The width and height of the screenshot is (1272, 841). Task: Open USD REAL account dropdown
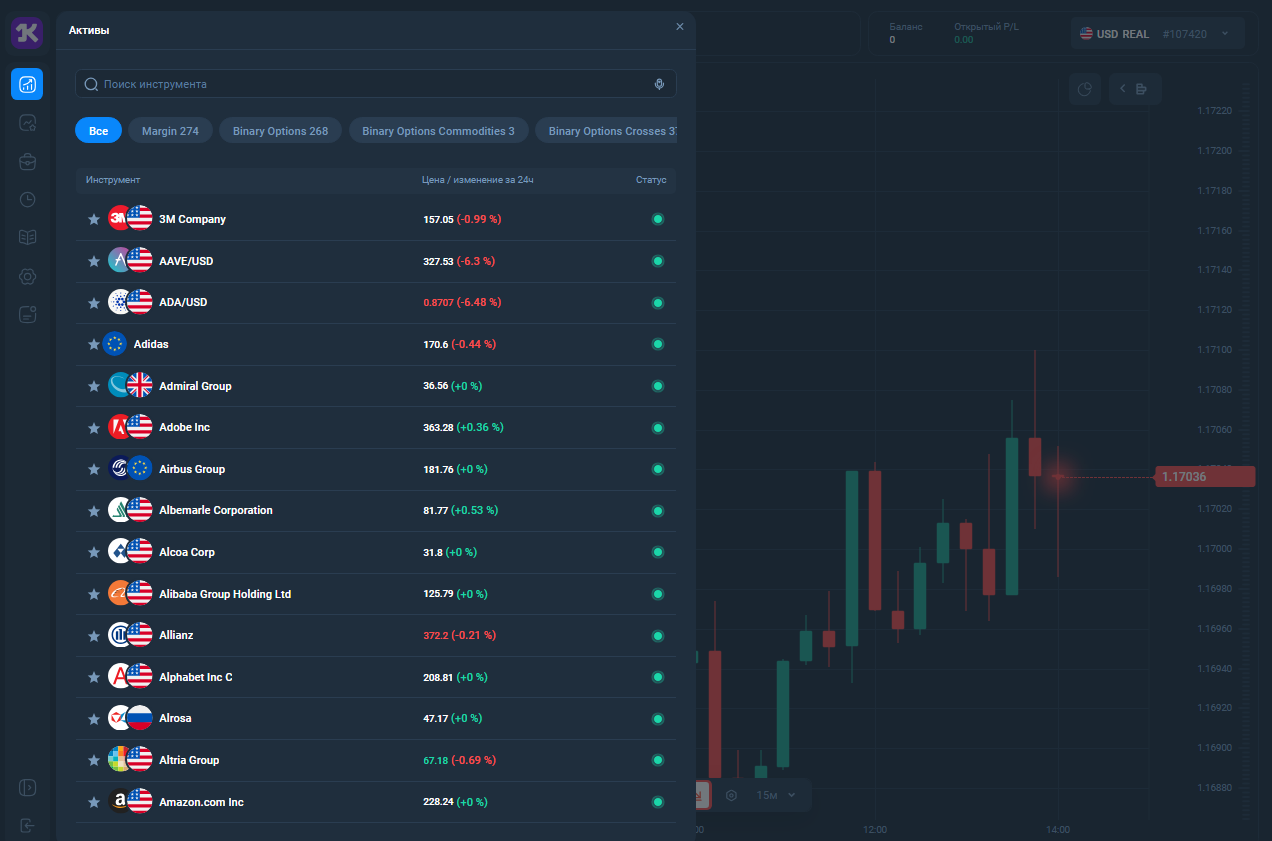tap(1157, 34)
